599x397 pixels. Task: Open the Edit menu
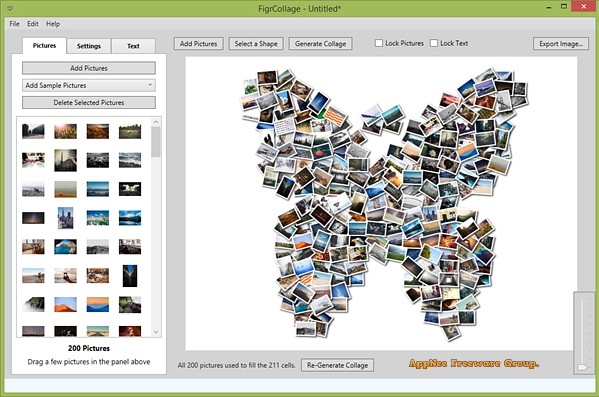(32, 24)
